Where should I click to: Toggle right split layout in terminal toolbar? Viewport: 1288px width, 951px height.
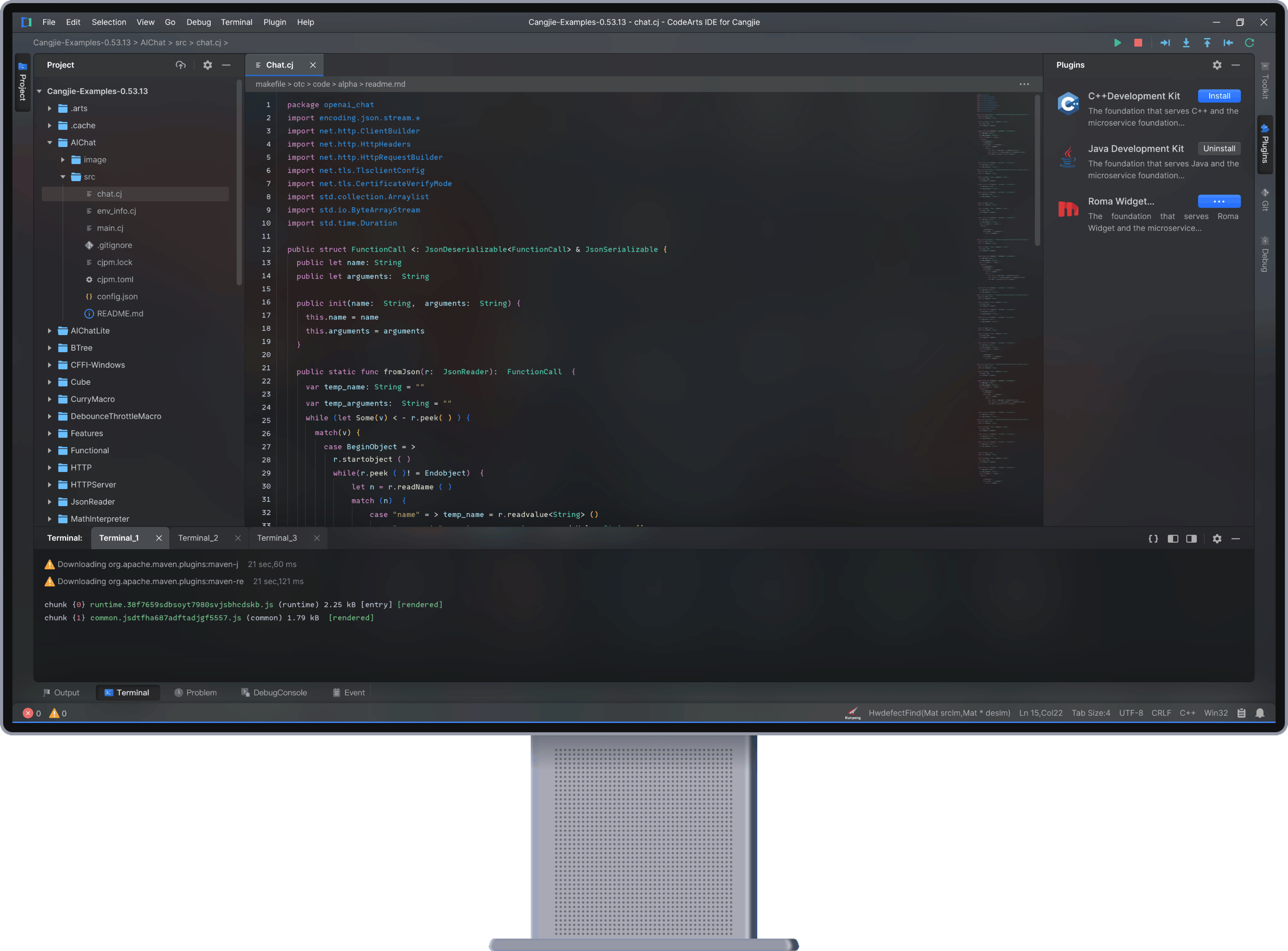click(1191, 539)
